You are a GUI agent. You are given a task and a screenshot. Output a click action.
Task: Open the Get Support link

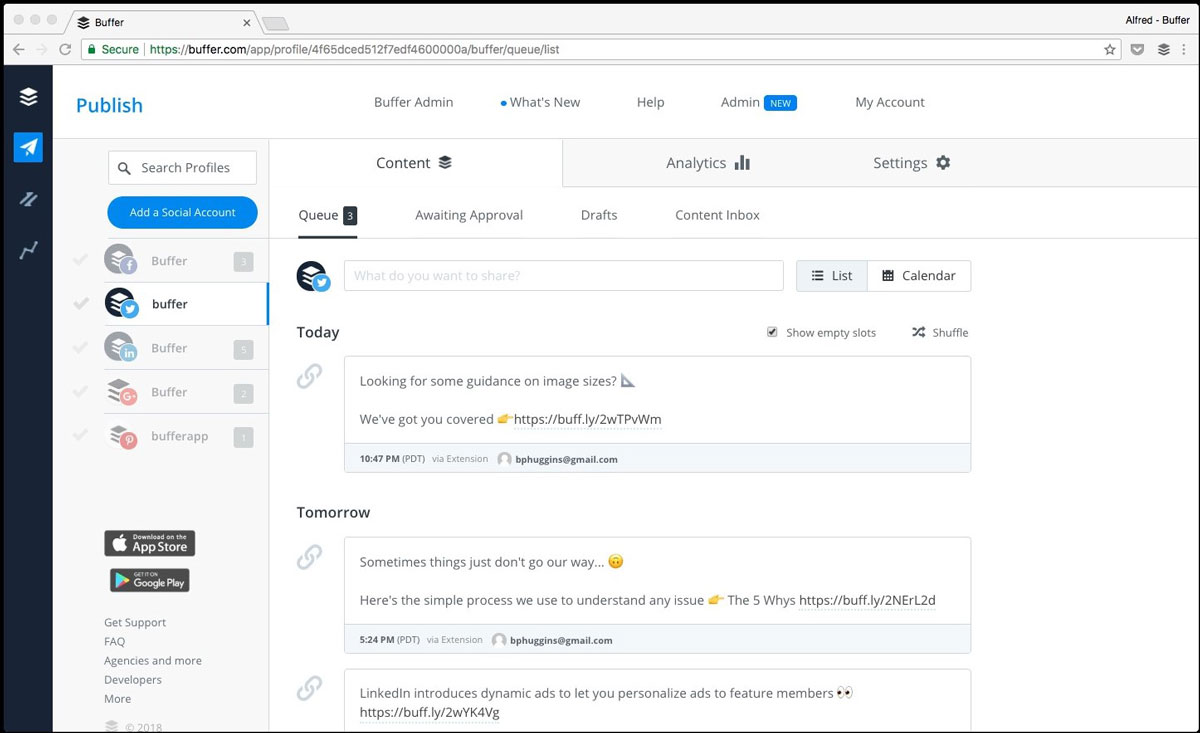(135, 622)
